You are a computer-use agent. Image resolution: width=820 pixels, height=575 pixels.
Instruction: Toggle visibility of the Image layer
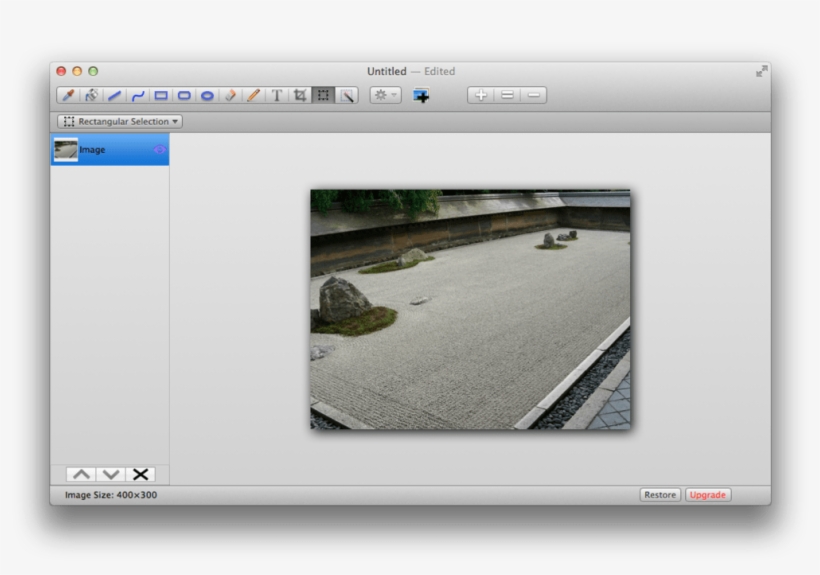click(158, 150)
